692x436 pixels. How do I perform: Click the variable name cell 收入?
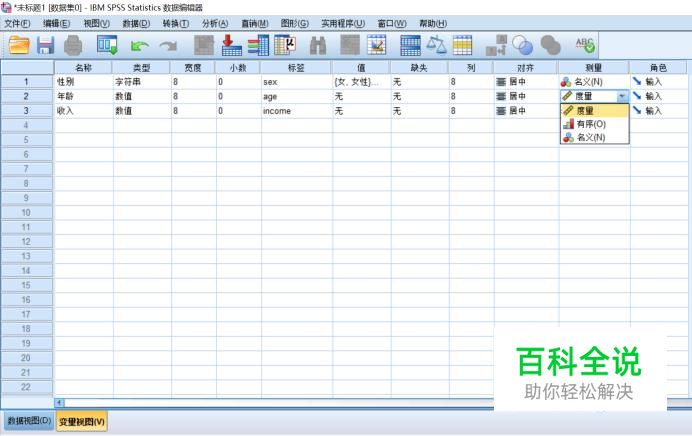tap(84, 111)
